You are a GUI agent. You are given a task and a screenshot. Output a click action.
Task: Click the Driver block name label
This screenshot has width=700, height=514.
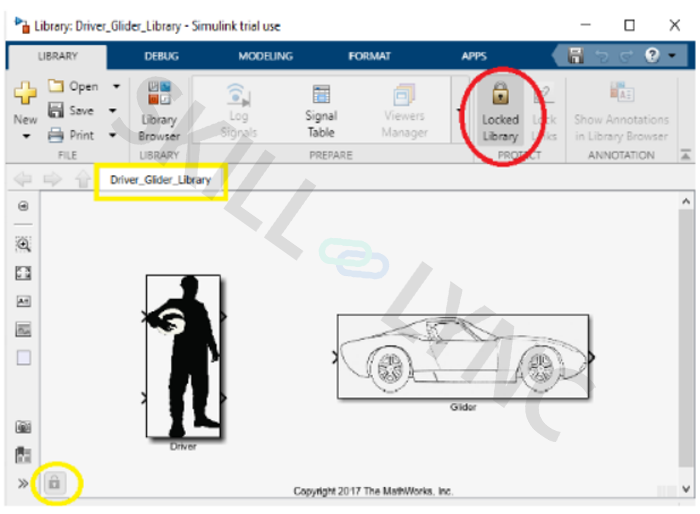coord(183,446)
